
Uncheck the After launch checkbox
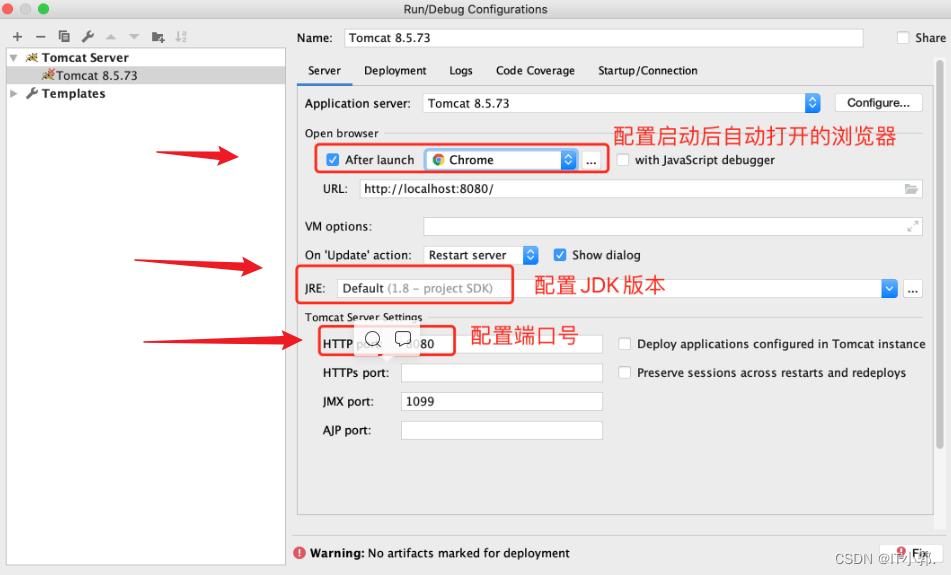tap(332, 160)
